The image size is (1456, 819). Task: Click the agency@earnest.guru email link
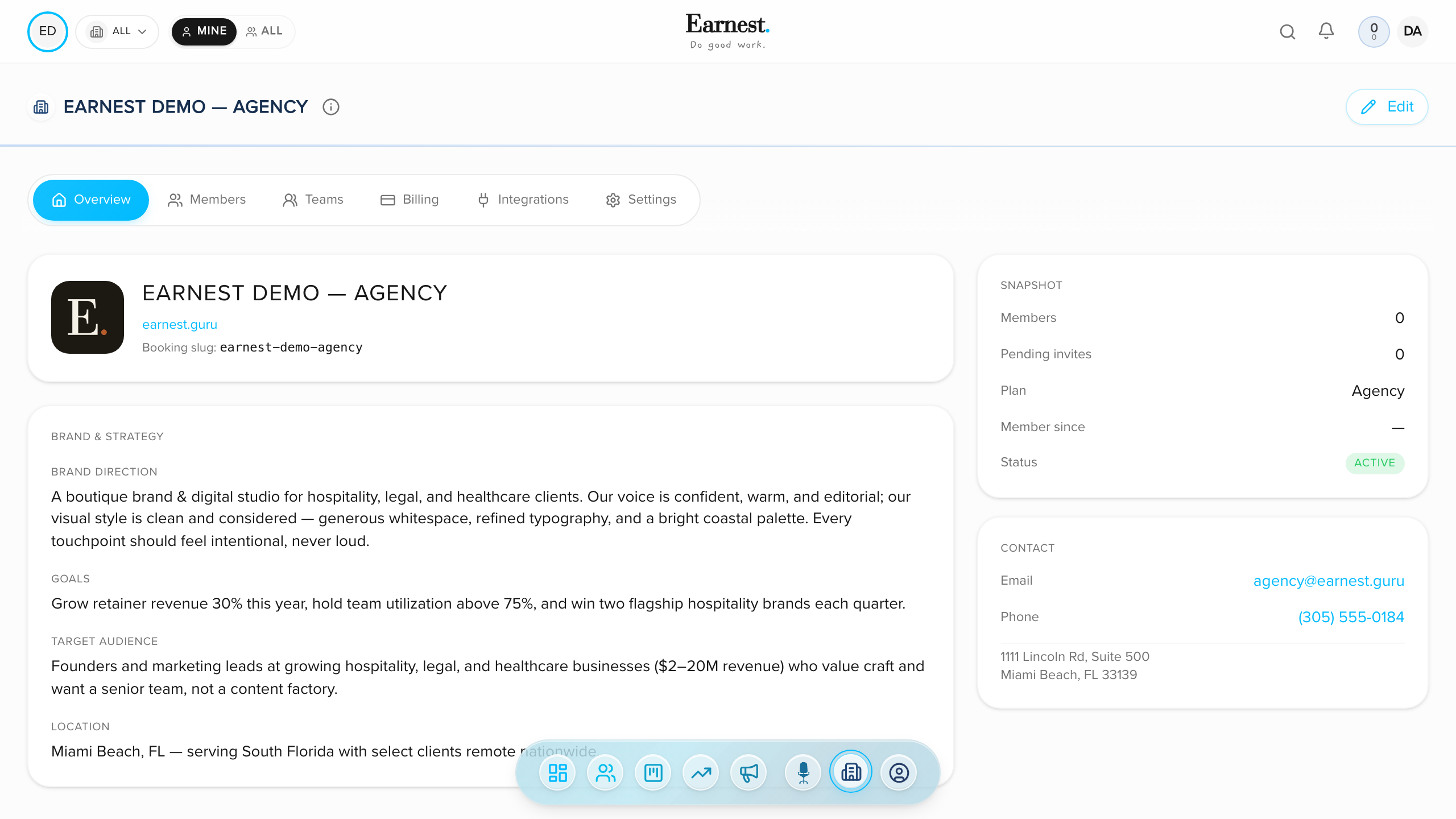coord(1329,581)
